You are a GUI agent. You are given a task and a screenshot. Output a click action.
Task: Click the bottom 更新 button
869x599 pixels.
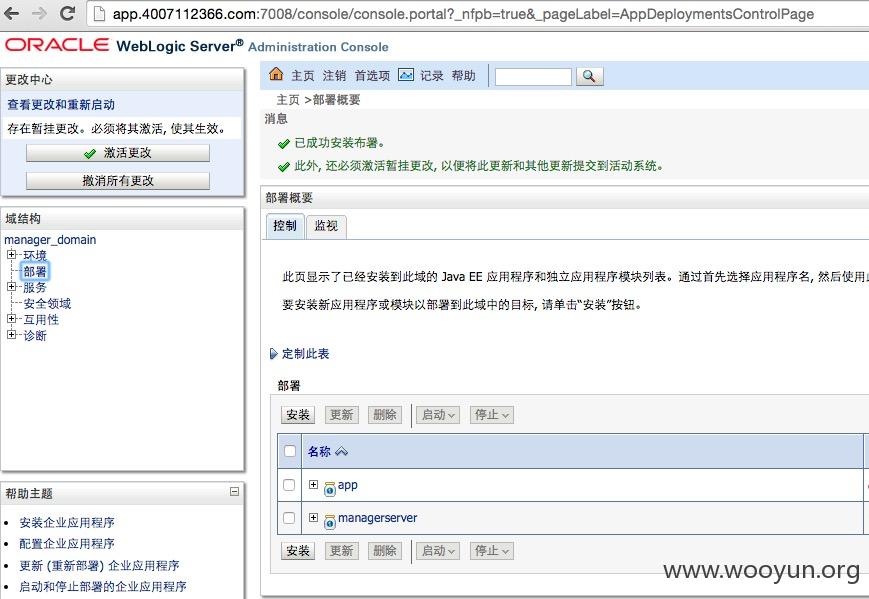pyautogui.click(x=341, y=551)
